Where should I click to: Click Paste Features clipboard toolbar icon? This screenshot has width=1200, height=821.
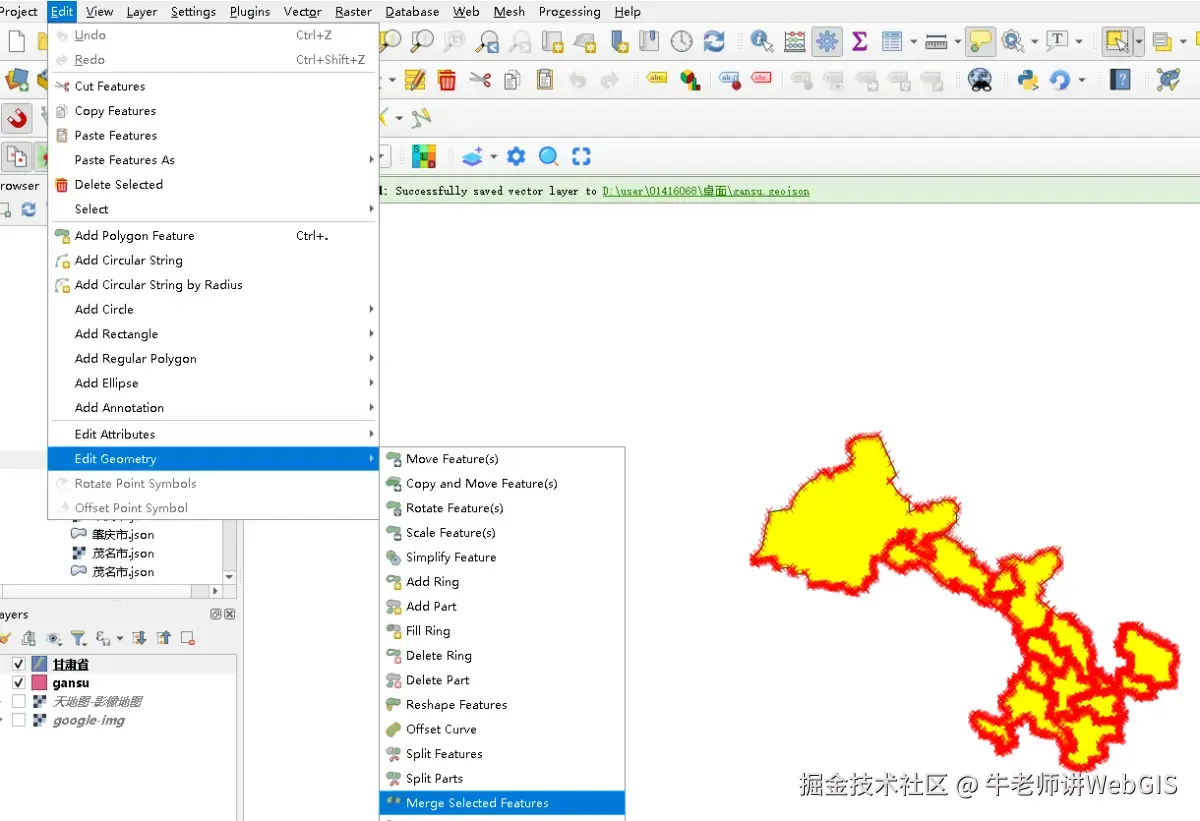click(545, 80)
